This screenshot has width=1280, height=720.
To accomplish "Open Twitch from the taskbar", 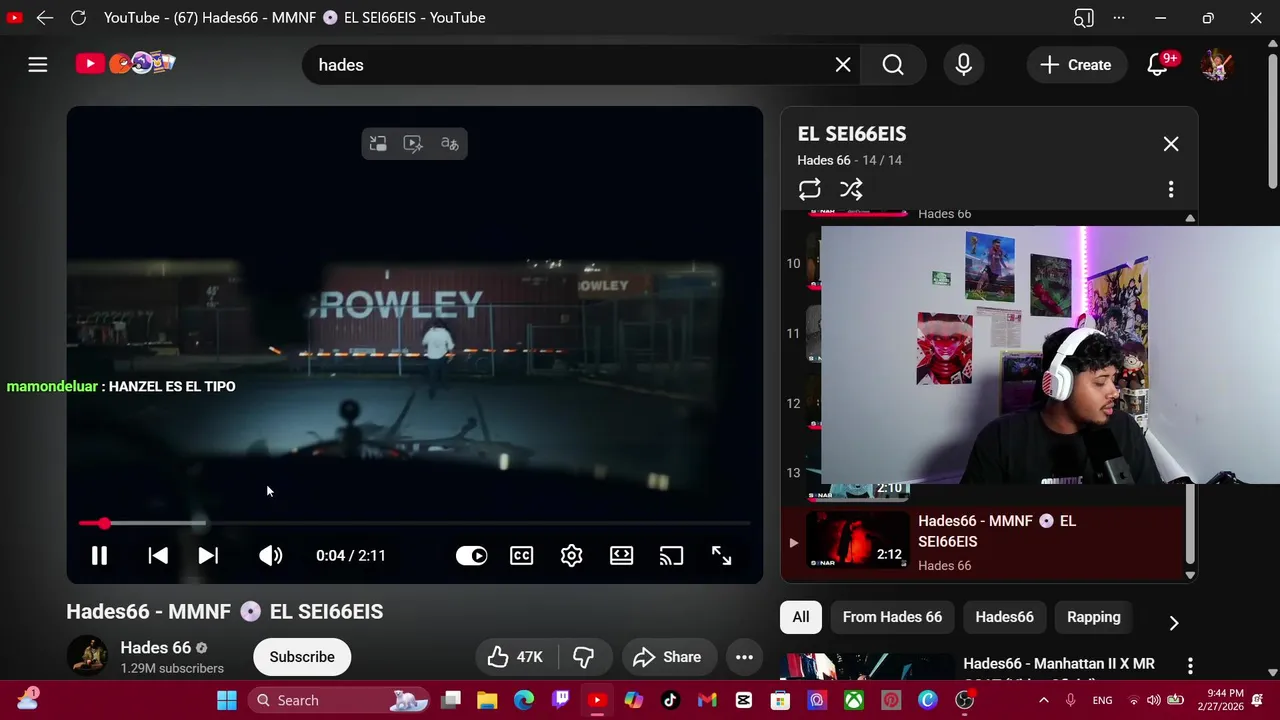I will [x=561, y=700].
